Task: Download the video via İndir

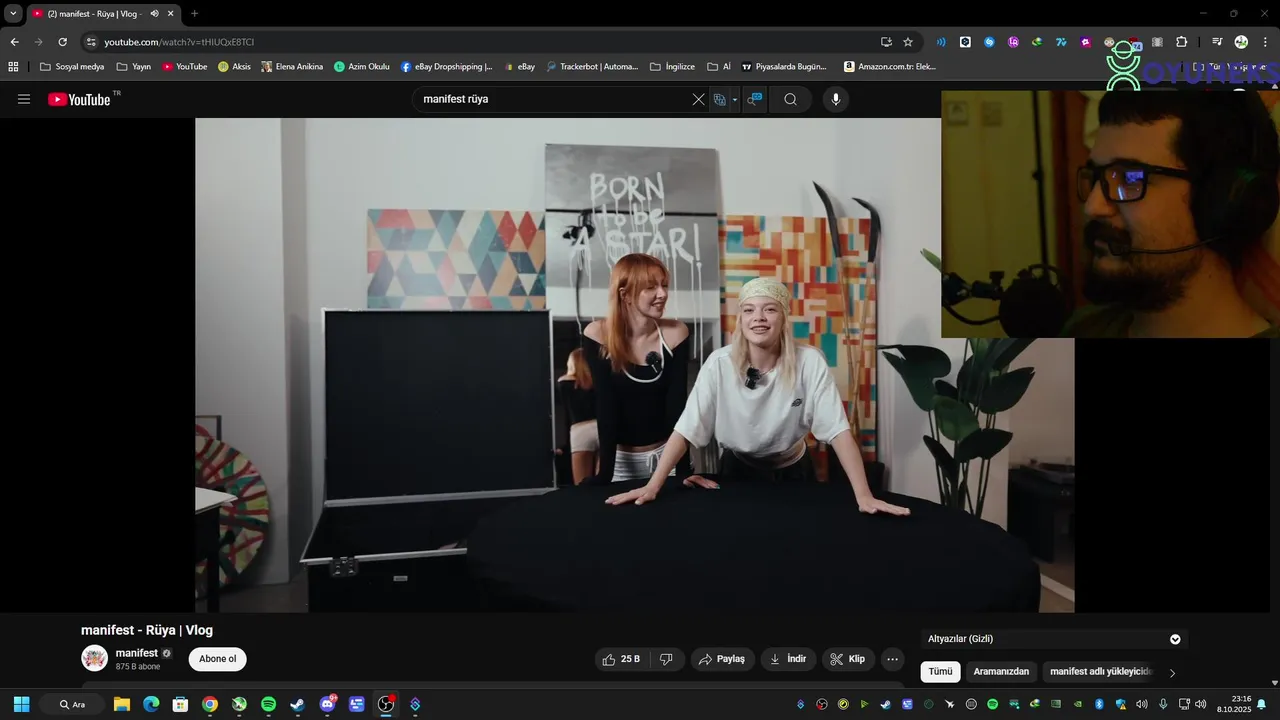Action: [788, 659]
